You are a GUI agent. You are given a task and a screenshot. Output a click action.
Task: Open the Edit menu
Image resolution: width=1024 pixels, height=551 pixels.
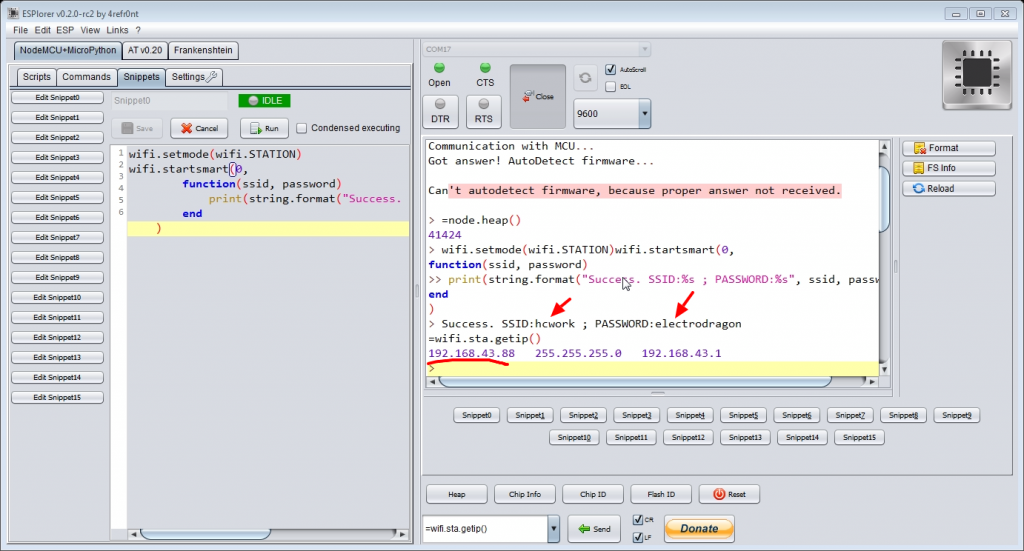(x=42, y=30)
